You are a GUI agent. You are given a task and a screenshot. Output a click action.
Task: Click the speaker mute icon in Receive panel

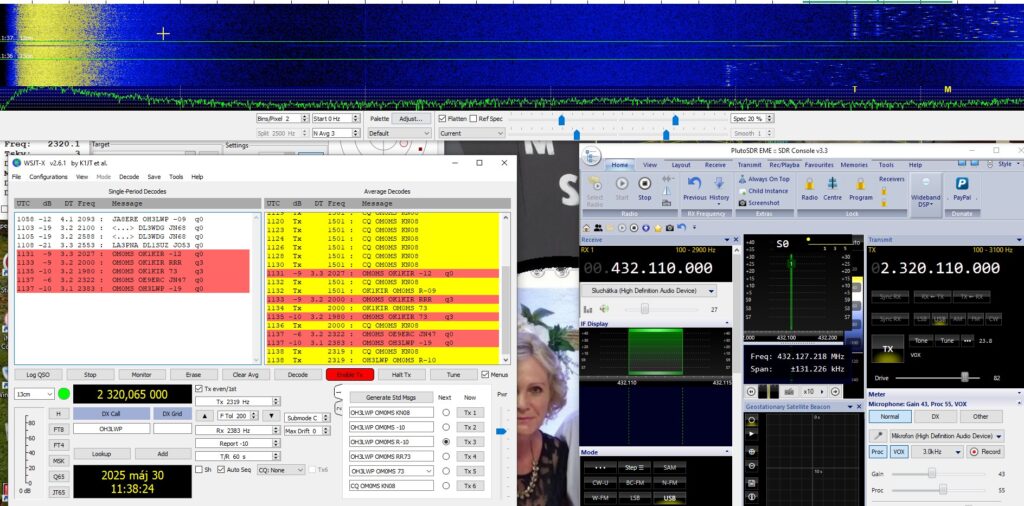603,309
